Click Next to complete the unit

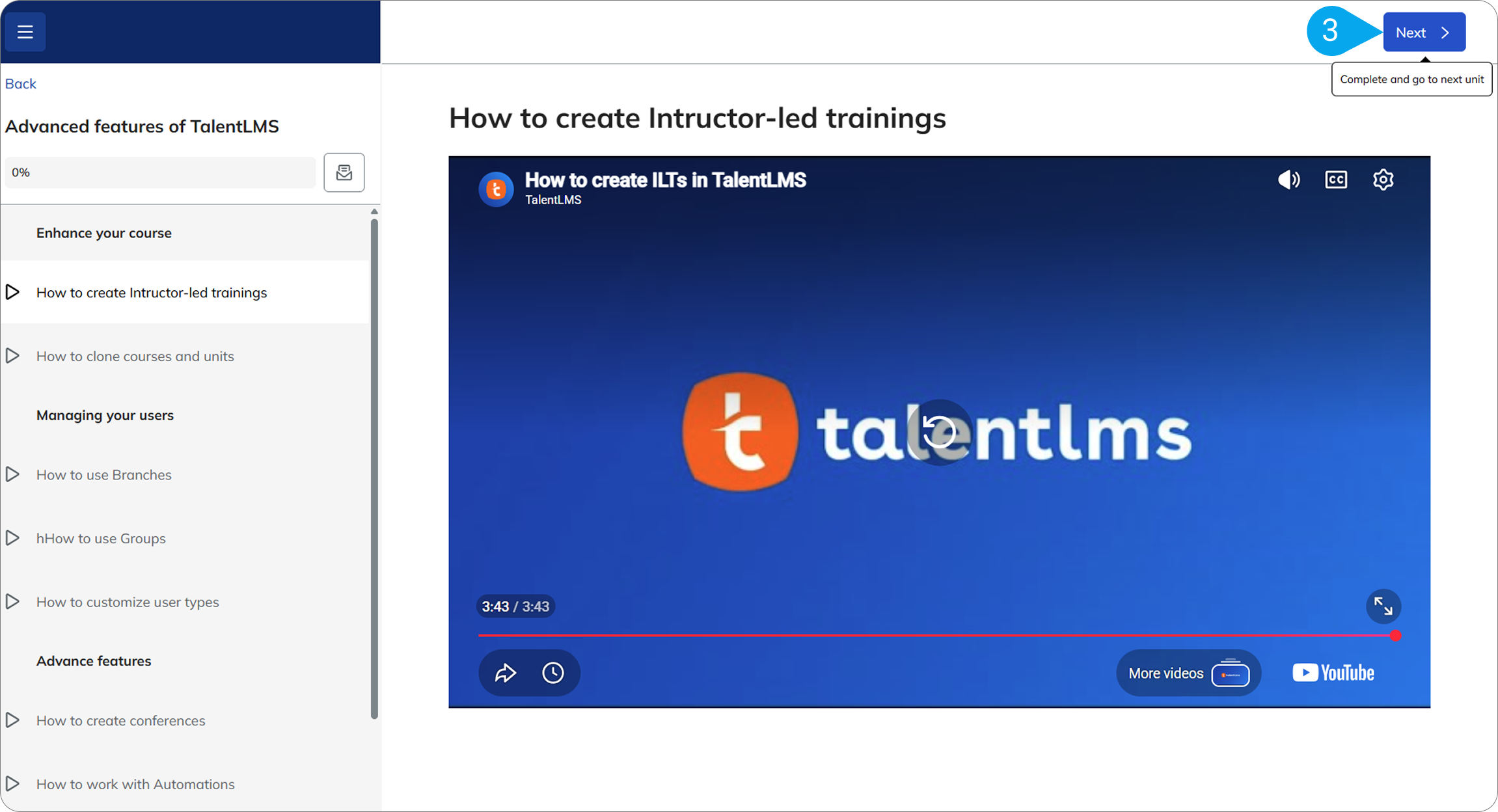pos(1424,32)
